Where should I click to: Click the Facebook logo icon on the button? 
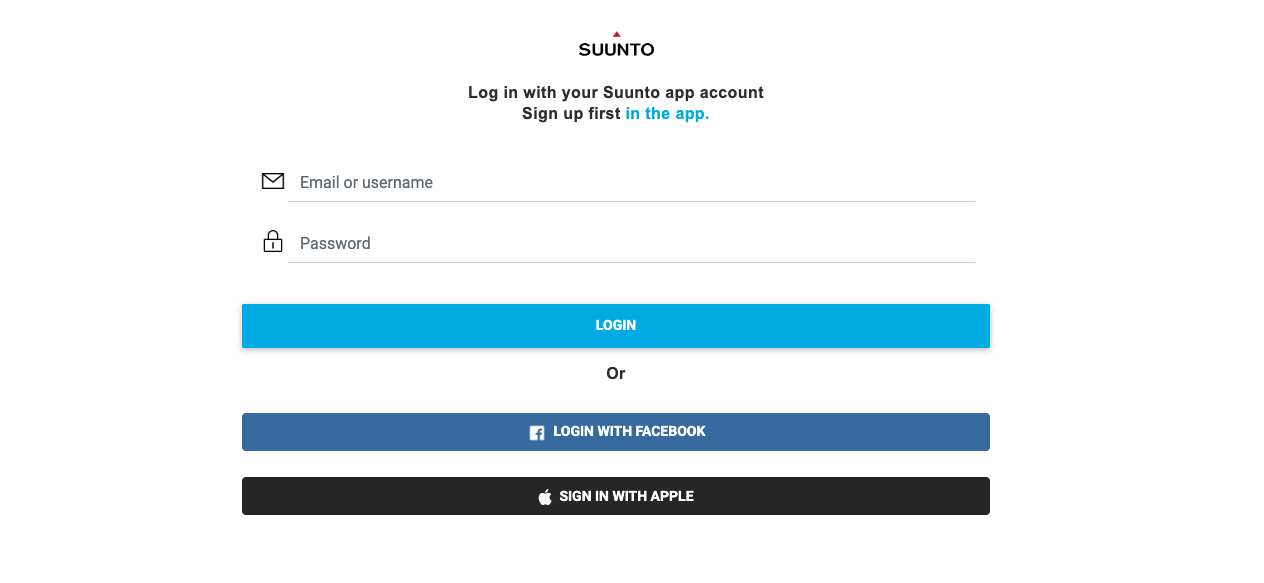click(537, 432)
